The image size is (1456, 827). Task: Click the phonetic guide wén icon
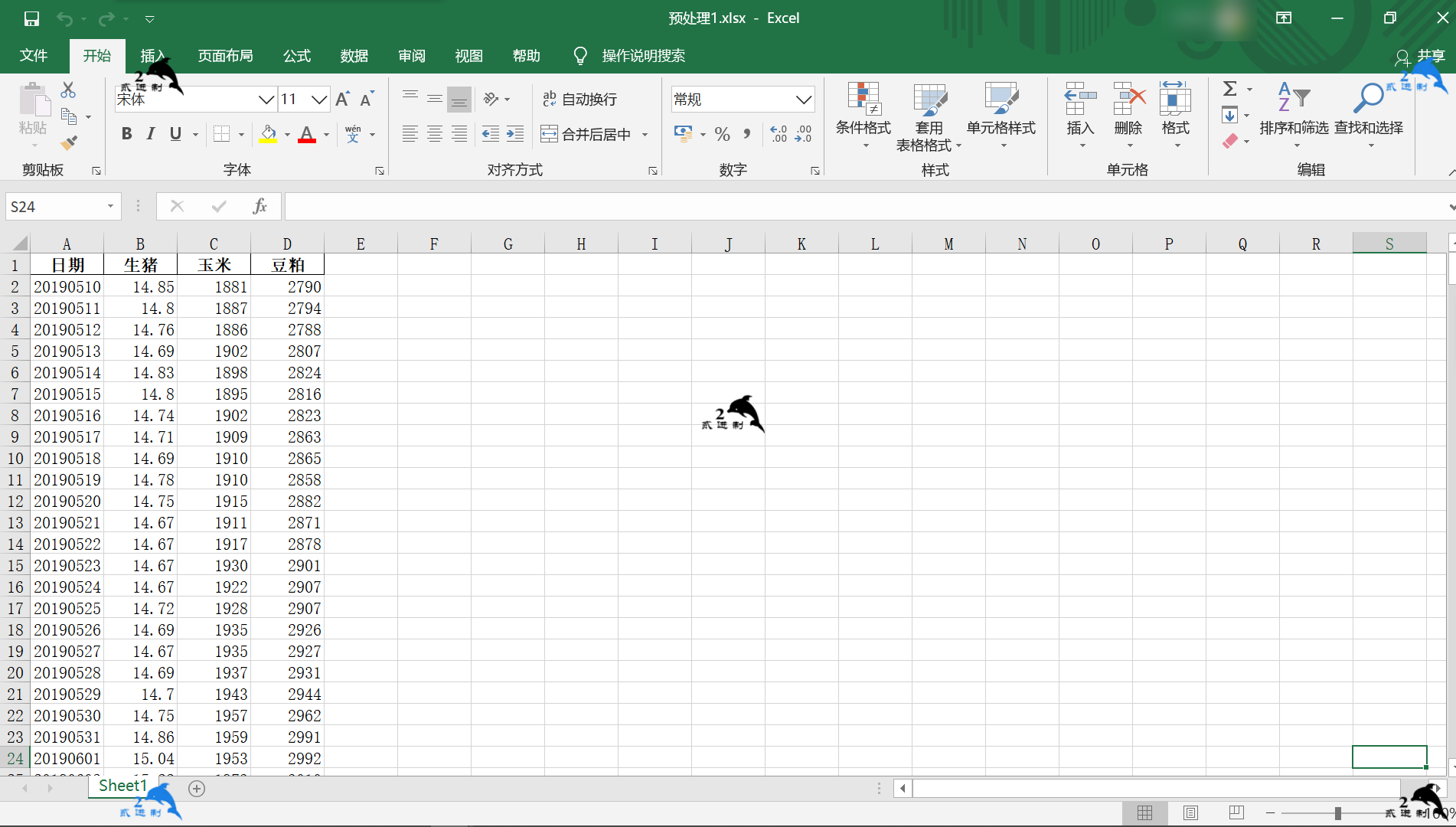[x=353, y=134]
